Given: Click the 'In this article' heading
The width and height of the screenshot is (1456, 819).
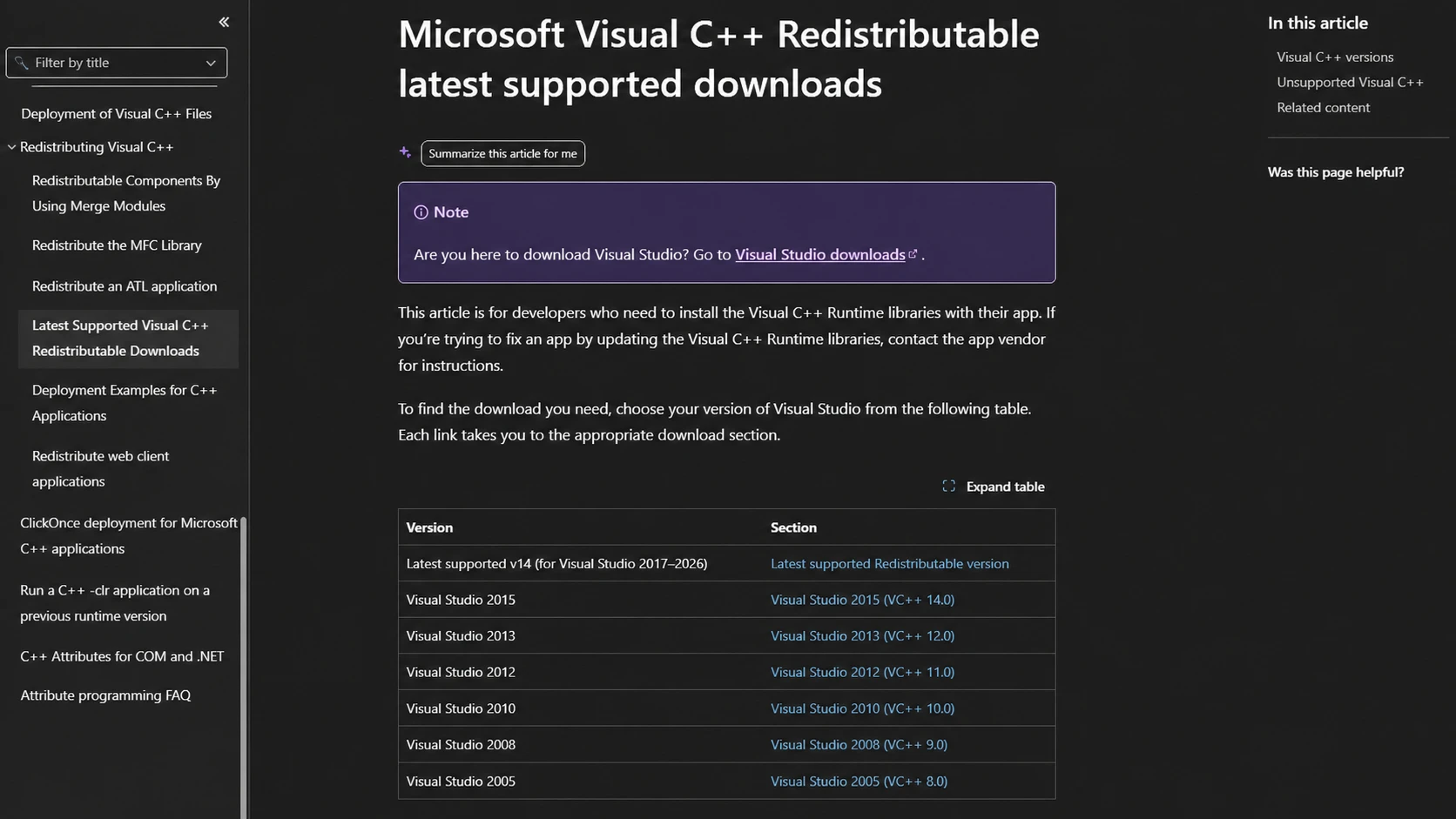Looking at the screenshot, I should point(1318,23).
